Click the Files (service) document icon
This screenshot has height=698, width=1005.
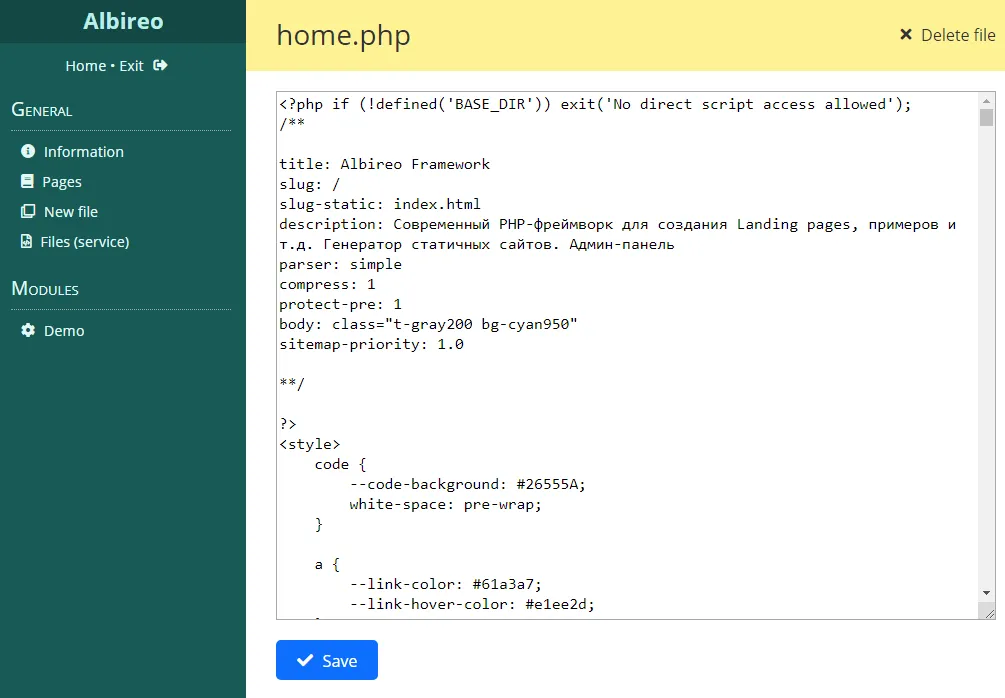tap(27, 242)
